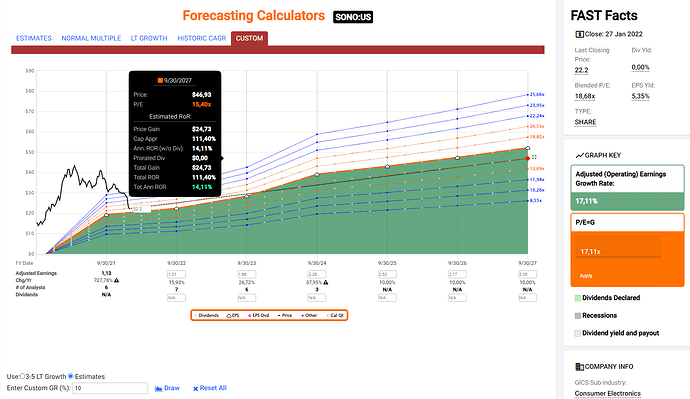The height and width of the screenshot is (399, 690).
Task: Click red price target dot at 9/30/27
Action: point(528,158)
